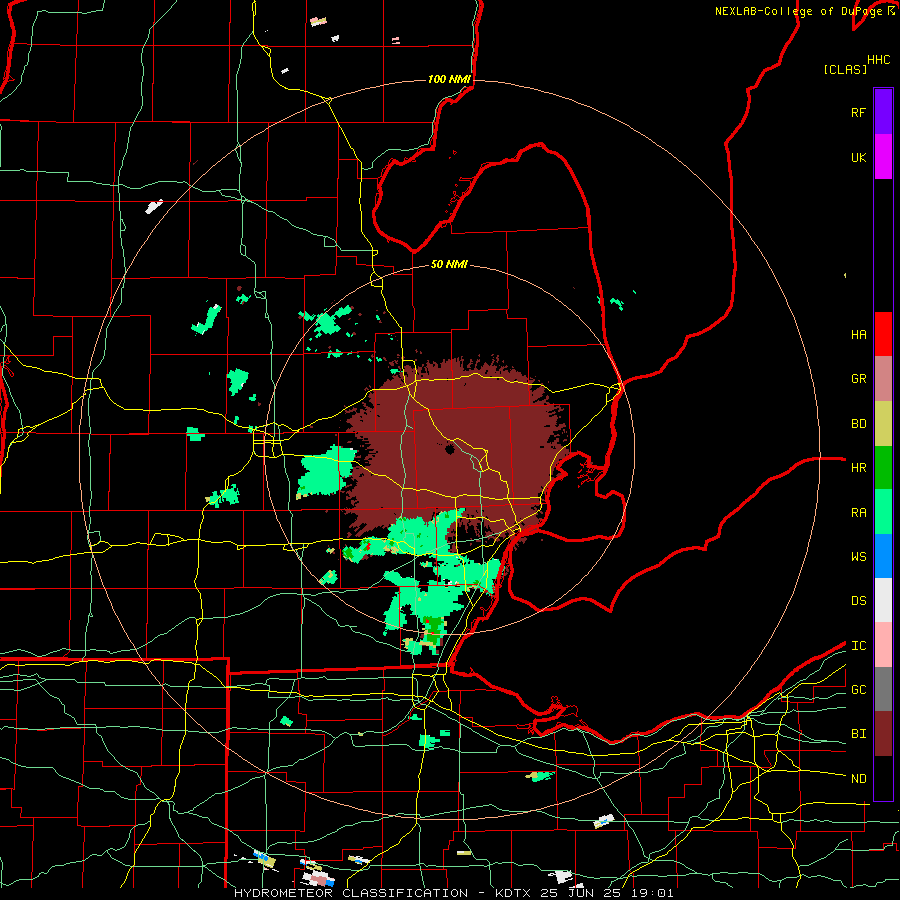Image resolution: width=900 pixels, height=900 pixels.
Task: Click the UK legend label
Action: (x=858, y=157)
